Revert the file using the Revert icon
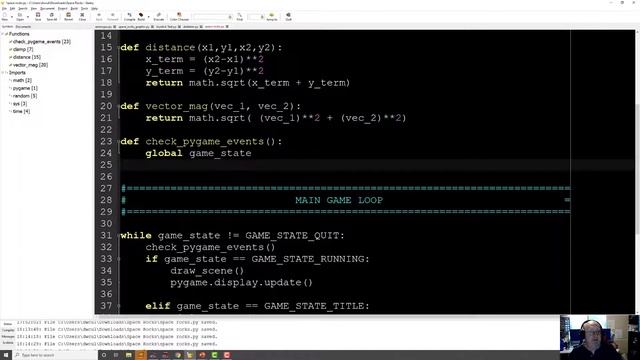640x360 pixels. (69, 16)
